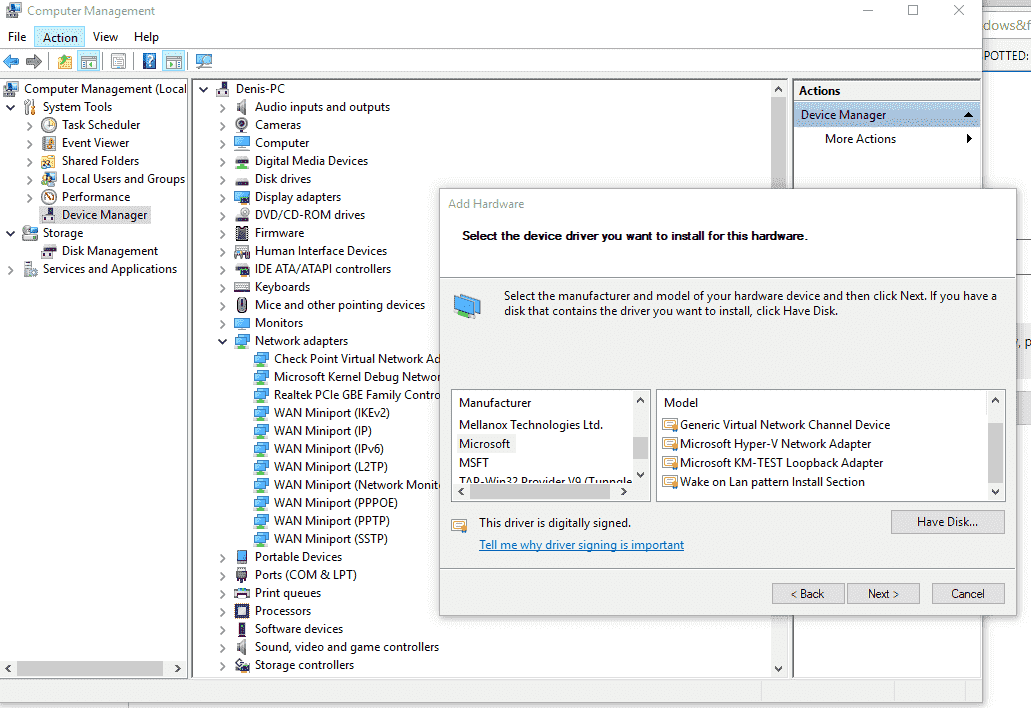
Task: Expand the Display adapters category
Action: 222,197
